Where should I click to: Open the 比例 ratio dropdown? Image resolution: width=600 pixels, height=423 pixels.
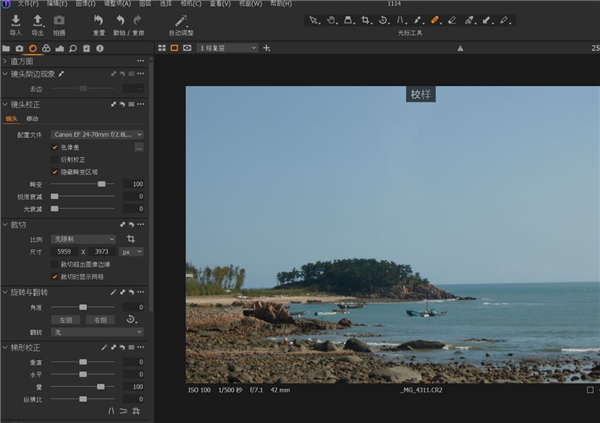(83, 239)
